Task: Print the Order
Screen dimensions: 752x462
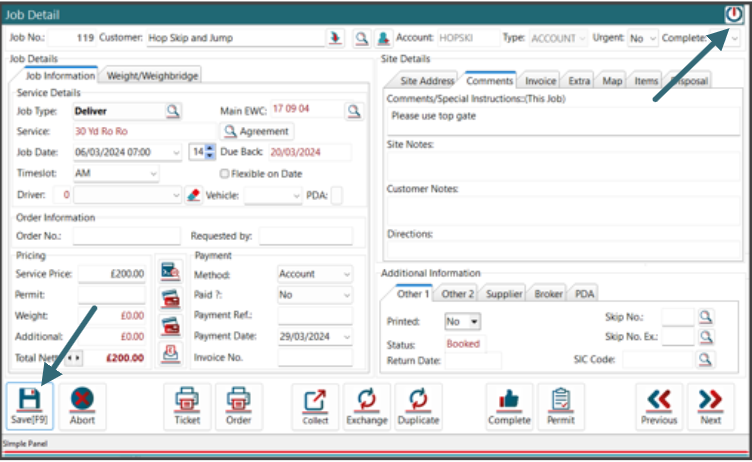Action: 238,406
